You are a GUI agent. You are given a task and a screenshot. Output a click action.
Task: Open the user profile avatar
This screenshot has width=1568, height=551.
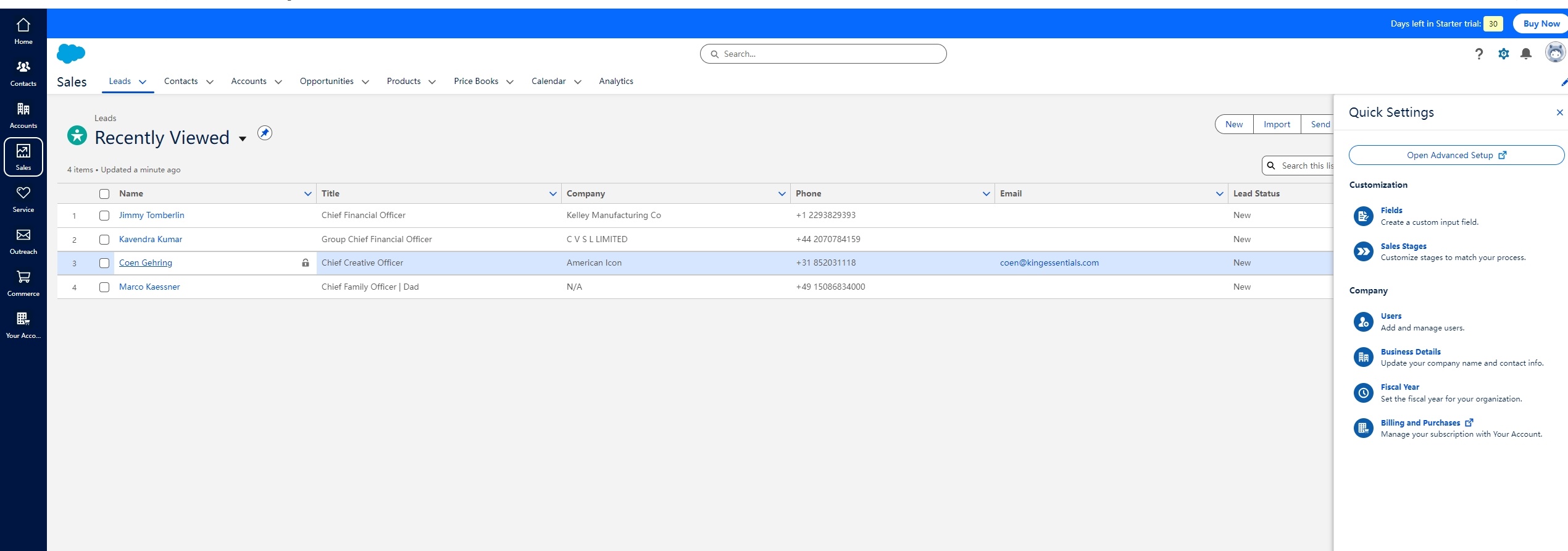pyautogui.click(x=1555, y=53)
